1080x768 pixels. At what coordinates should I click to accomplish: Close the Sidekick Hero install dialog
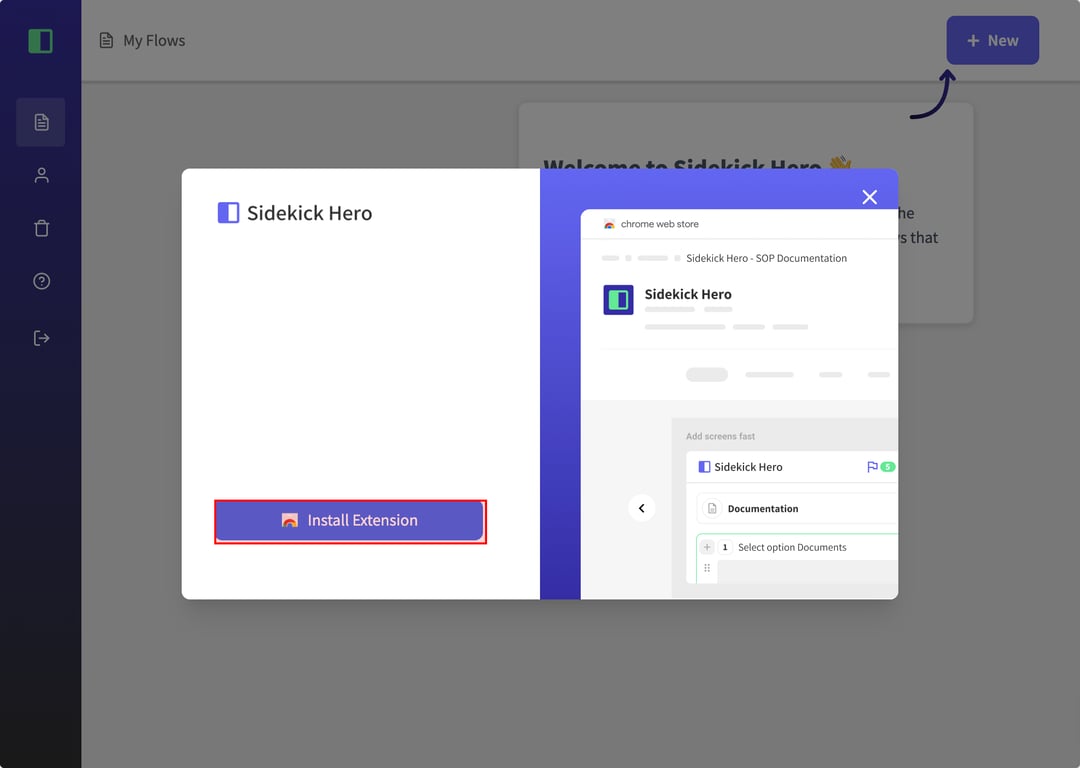point(869,197)
